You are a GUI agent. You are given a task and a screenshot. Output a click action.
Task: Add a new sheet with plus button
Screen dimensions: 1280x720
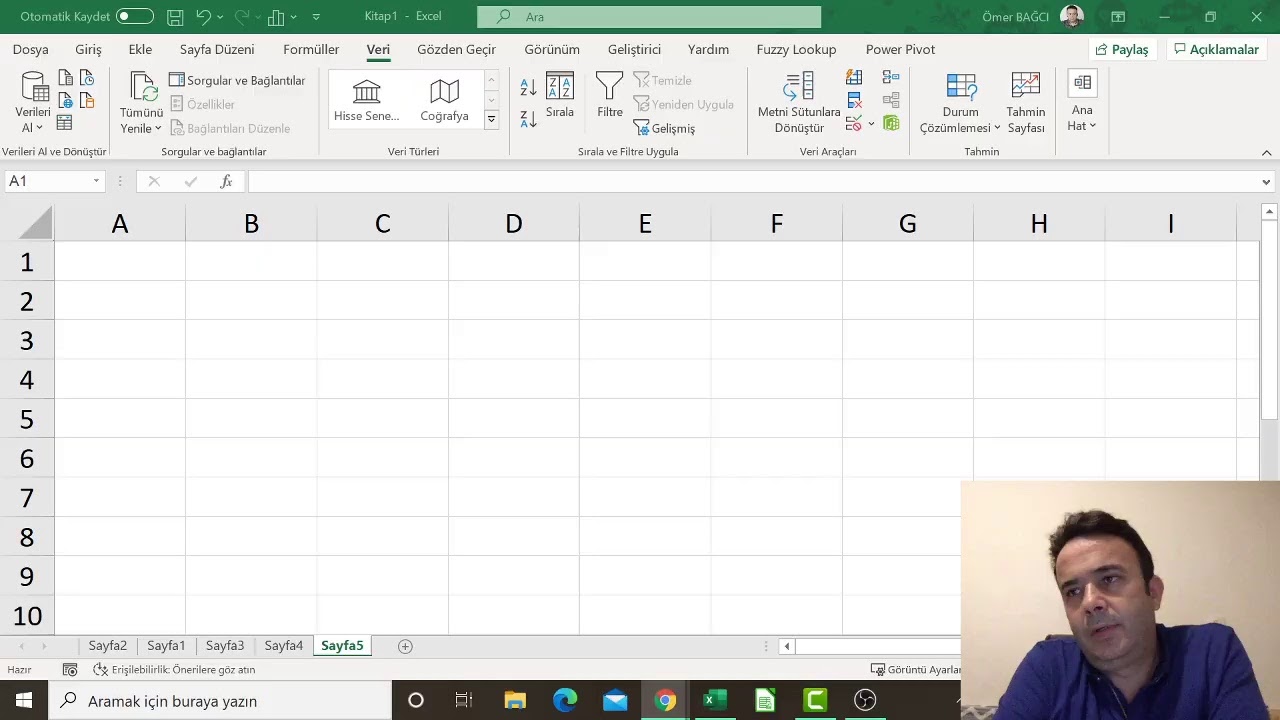[405, 646]
